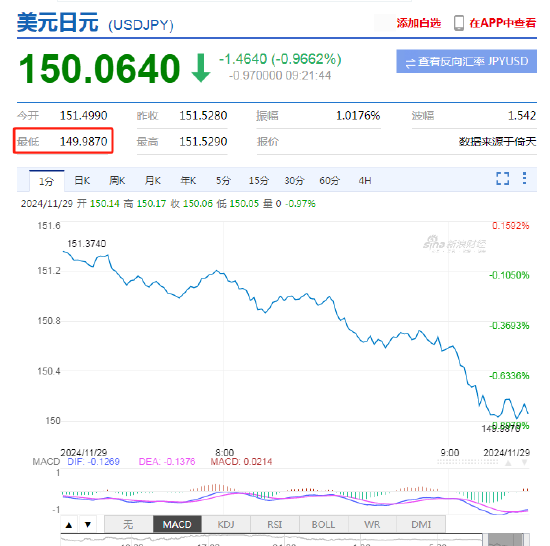Click the range slider handle below chart
Screen dimensions: 550x546
click(x=505, y=540)
